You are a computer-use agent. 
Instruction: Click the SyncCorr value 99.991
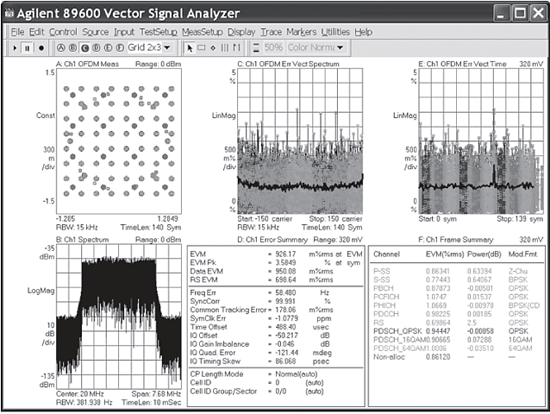286,301
